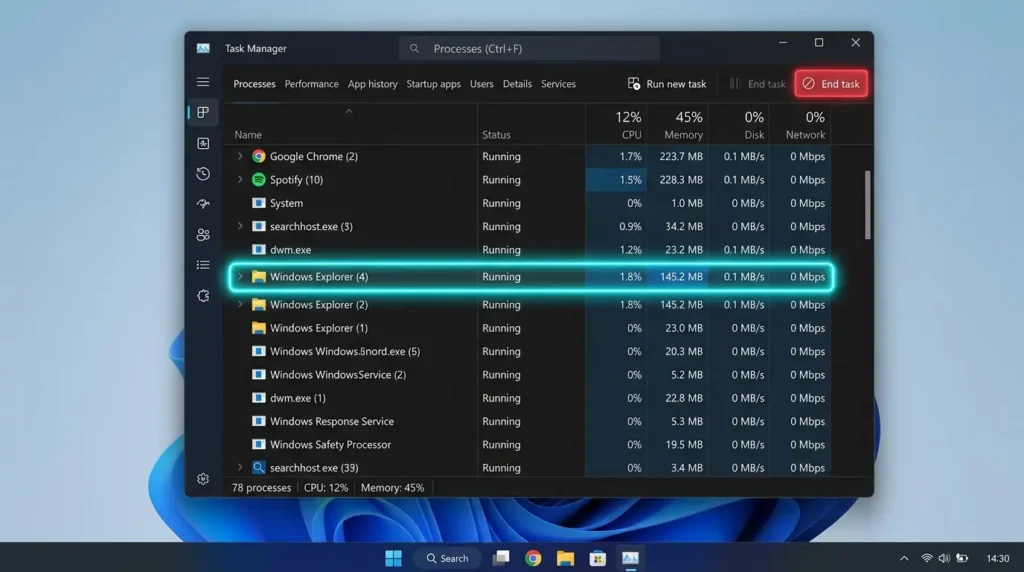Click the Windows Explorer (4) folder icon
This screenshot has width=1024, height=572.
[x=259, y=277]
